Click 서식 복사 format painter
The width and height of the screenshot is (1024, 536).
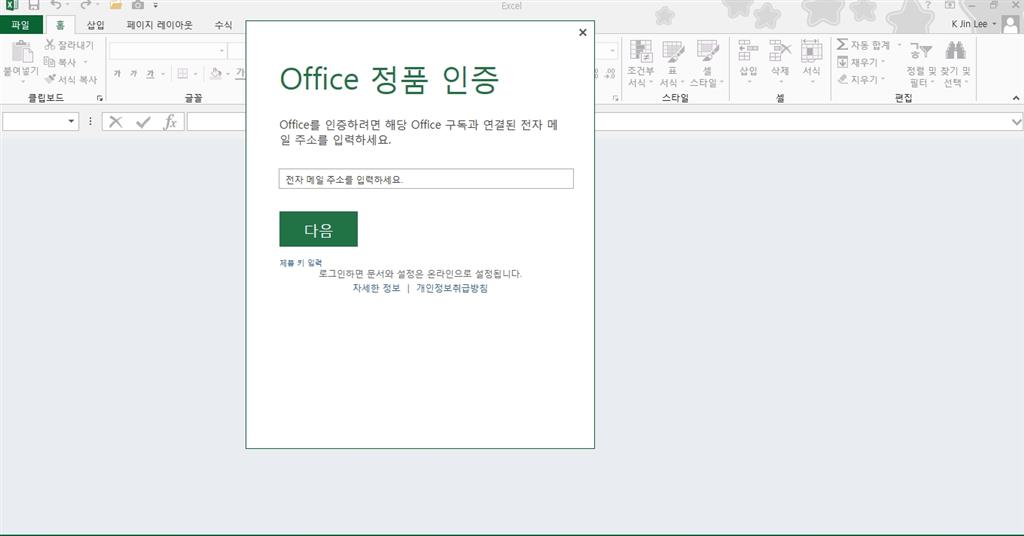(71, 79)
